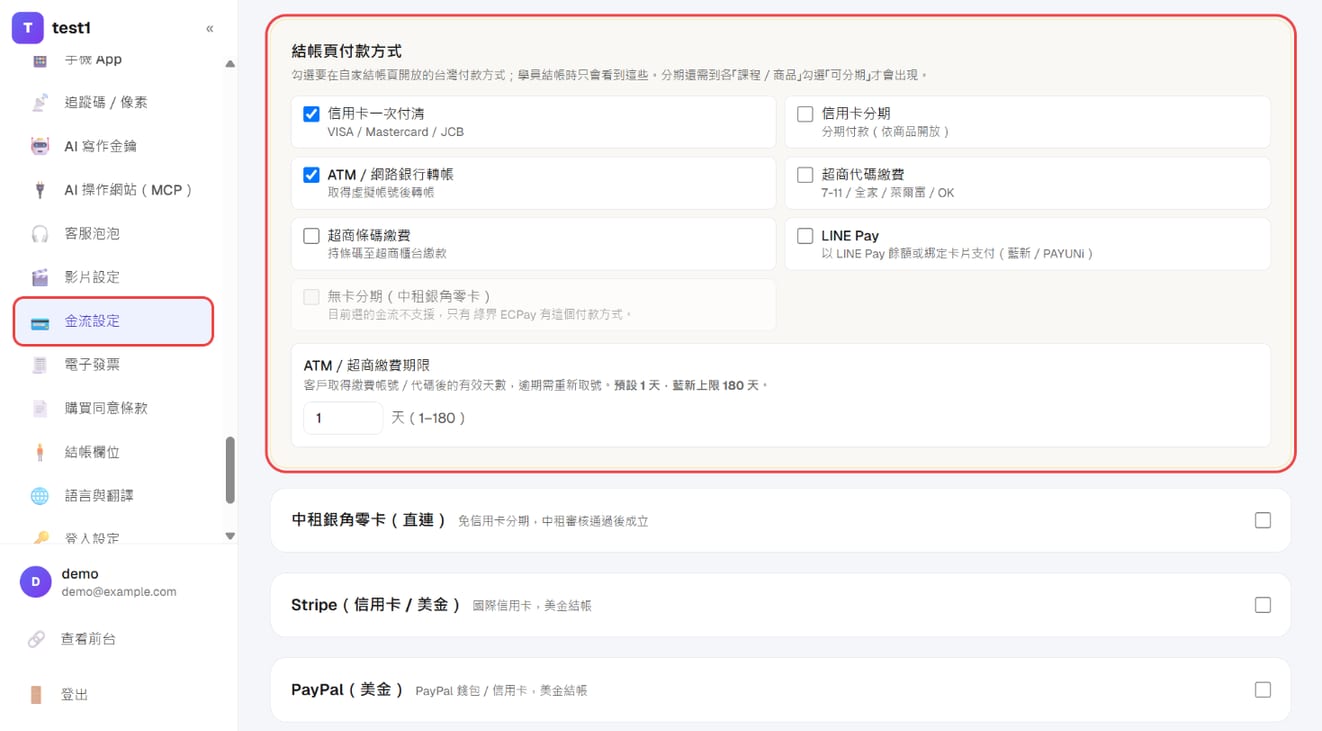Click the ATM / 超商繳費期限 days input
This screenshot has width=1322, height=731.
click(x=343, y=418)
